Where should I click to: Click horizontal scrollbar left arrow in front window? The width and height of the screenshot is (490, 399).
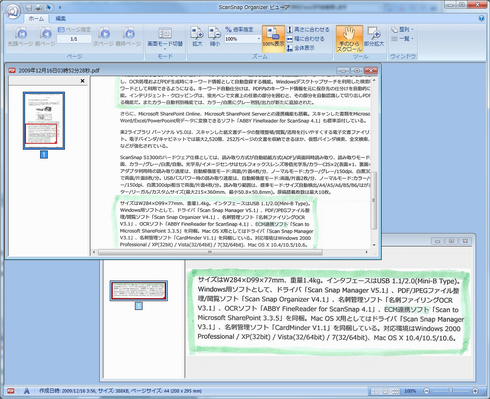[x=94, y=252]
